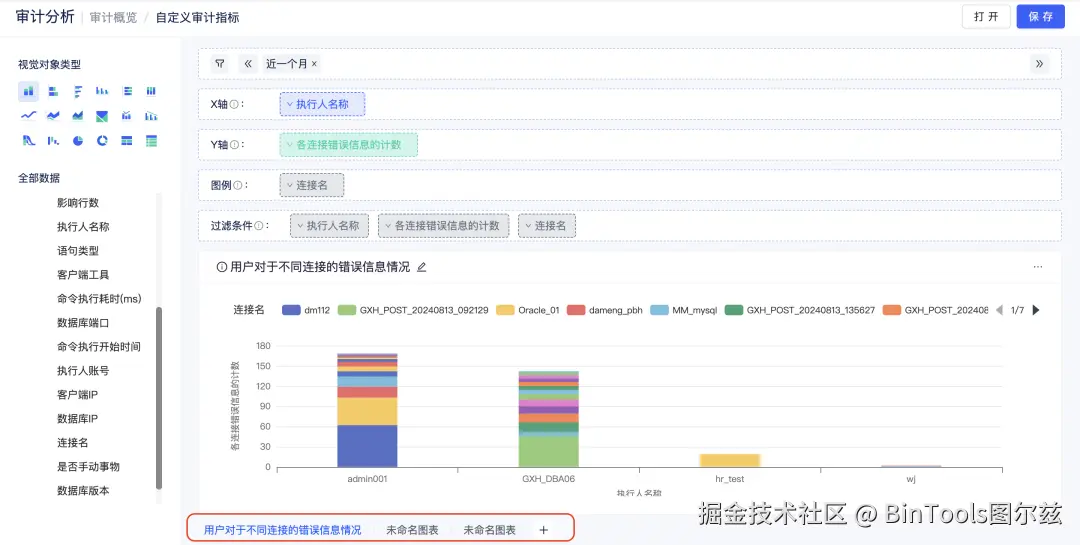Open the 图例 连接名 field dropdown

[312, 185]
